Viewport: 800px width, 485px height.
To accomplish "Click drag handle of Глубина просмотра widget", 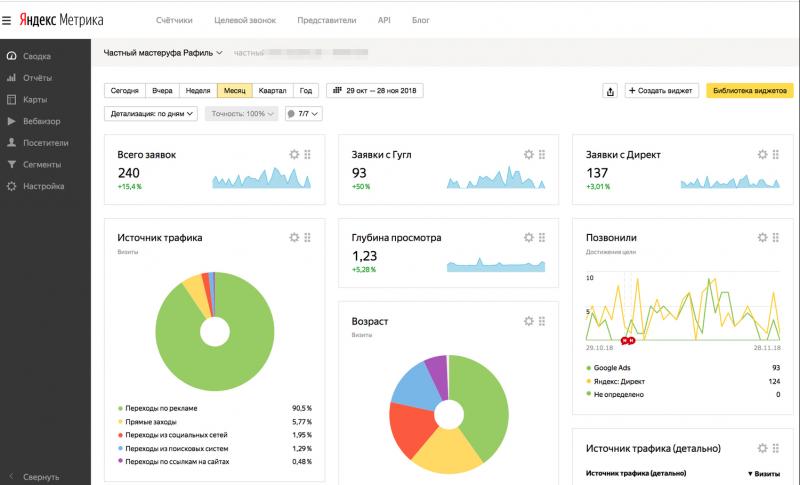I will (x=542, y=238).
